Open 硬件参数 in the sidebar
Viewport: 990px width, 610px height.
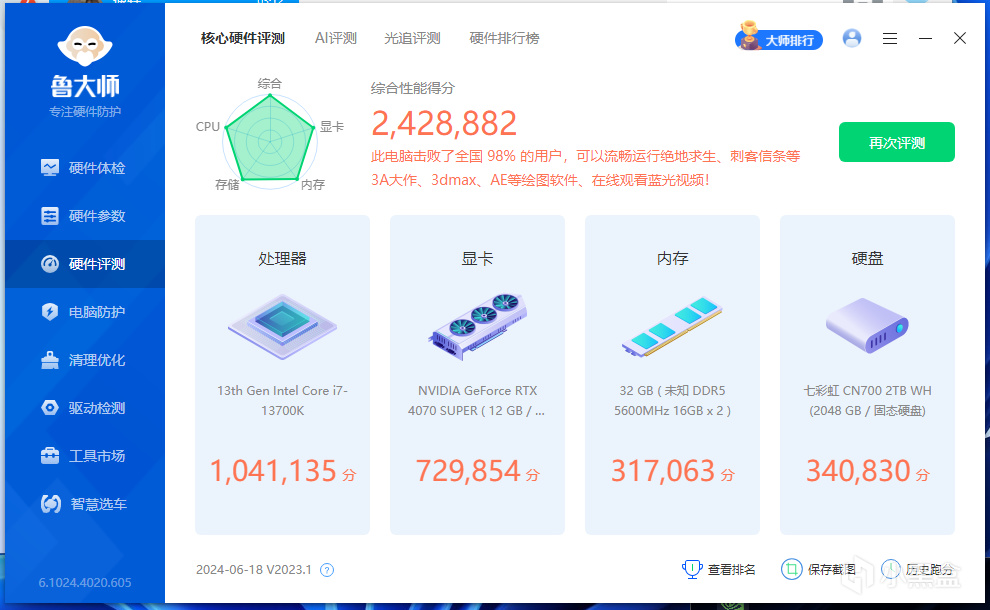(85, 216)
